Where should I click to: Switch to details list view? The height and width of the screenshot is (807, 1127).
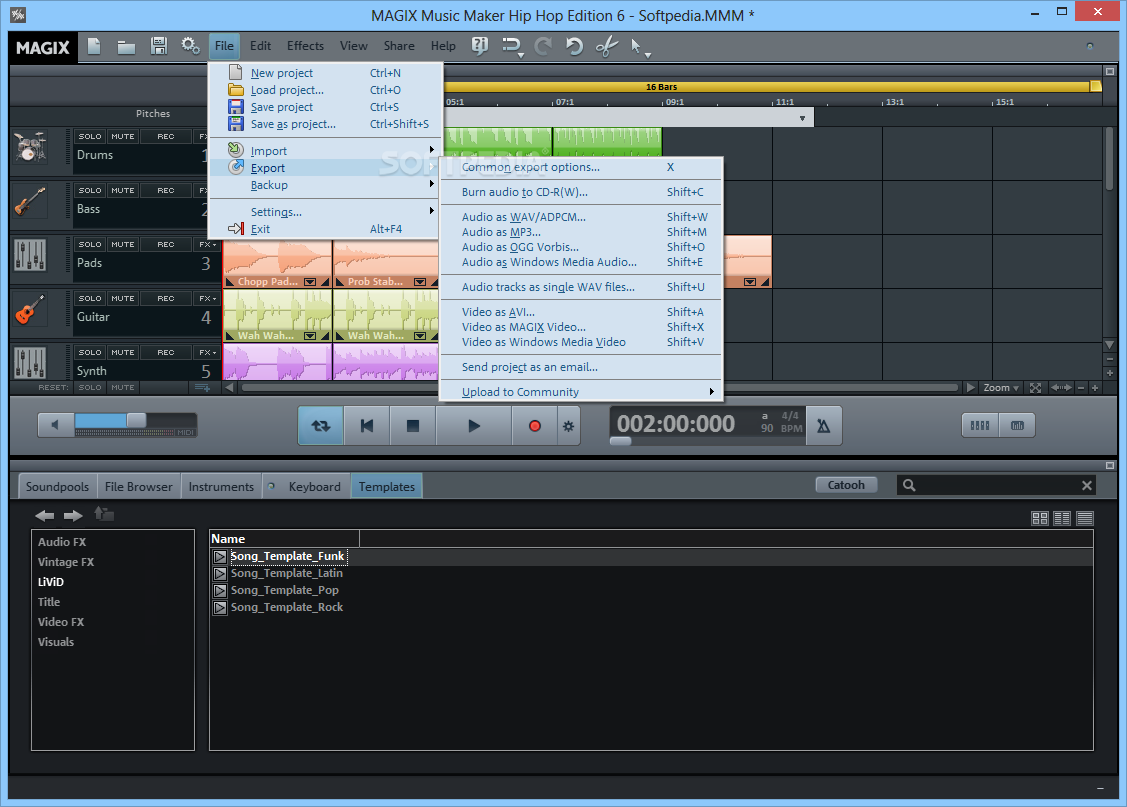tap(1085, 518)
